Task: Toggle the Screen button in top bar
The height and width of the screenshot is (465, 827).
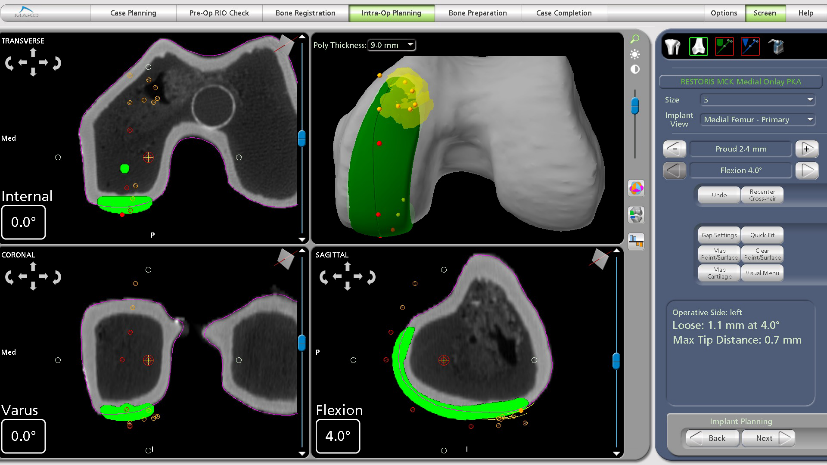Action: tap(765, 13)
